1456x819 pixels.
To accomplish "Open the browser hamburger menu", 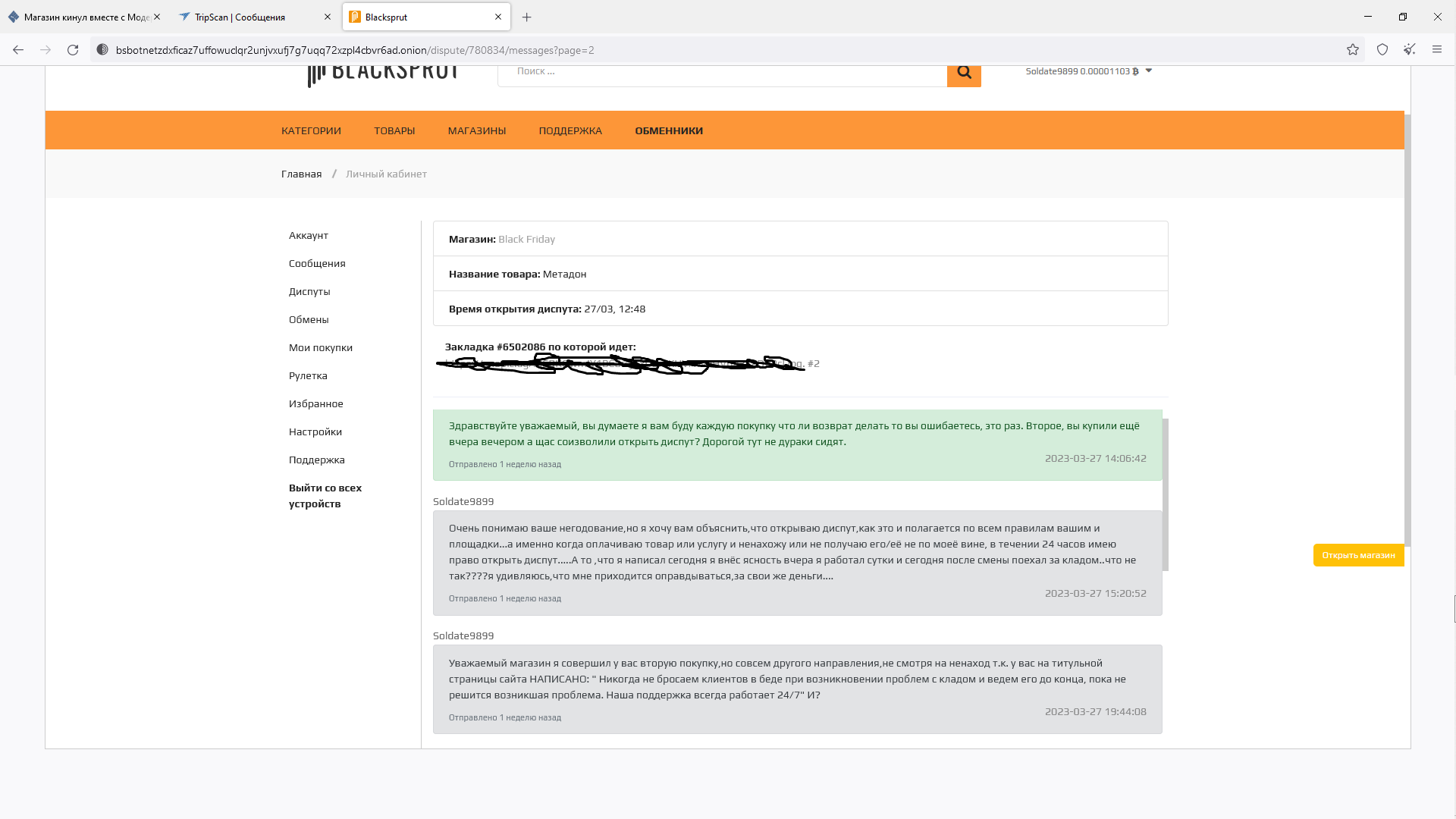I will pyautogui.click(x=1437, y=50).
